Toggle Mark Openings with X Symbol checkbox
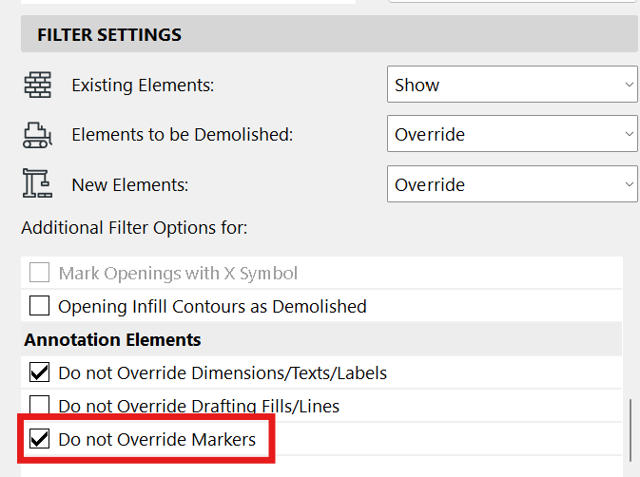The width and height of the screenshot is (640, 477). (x=39, y=273)
